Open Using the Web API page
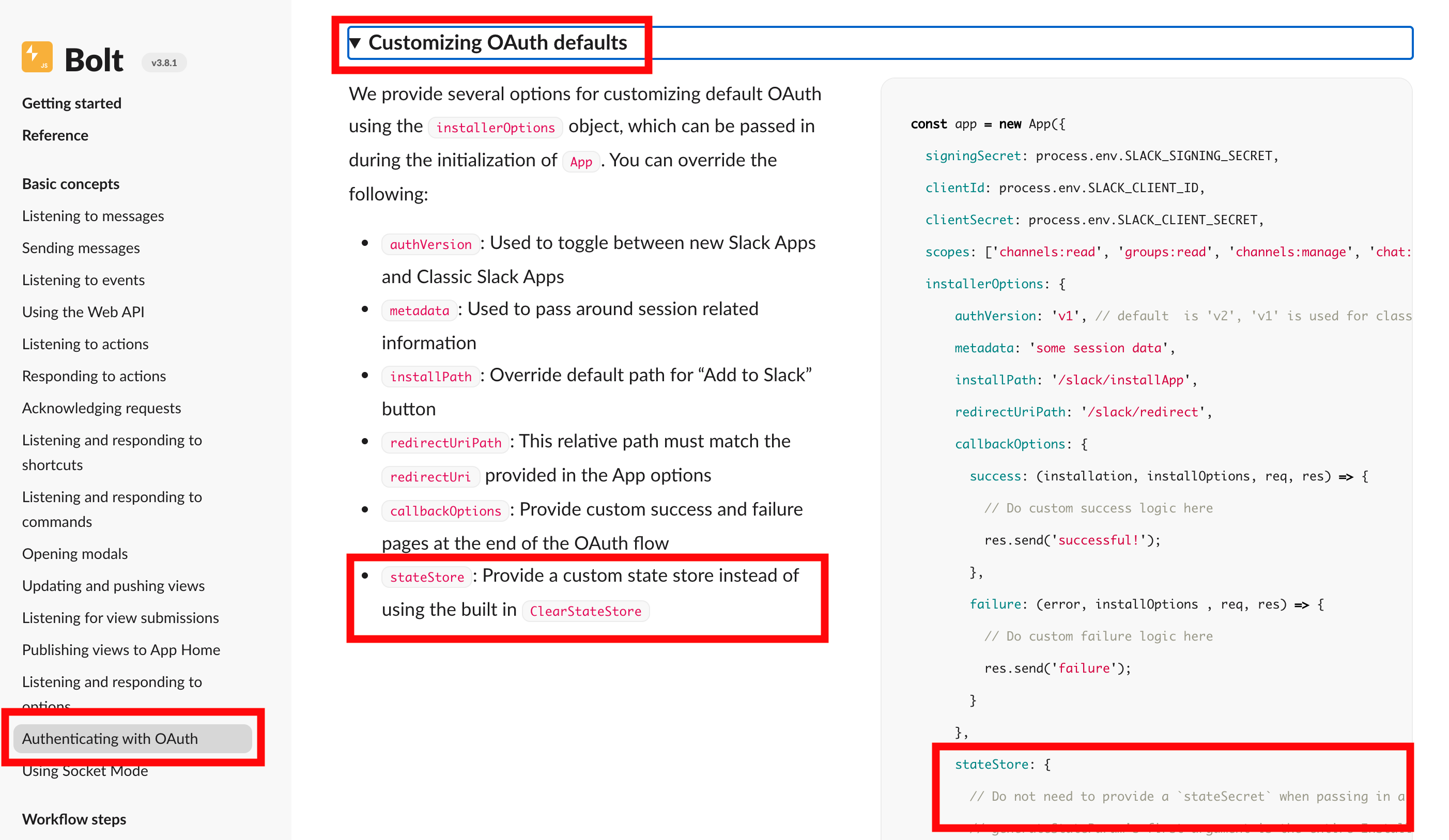The image size is (1449, 840). tap(83, 312)
